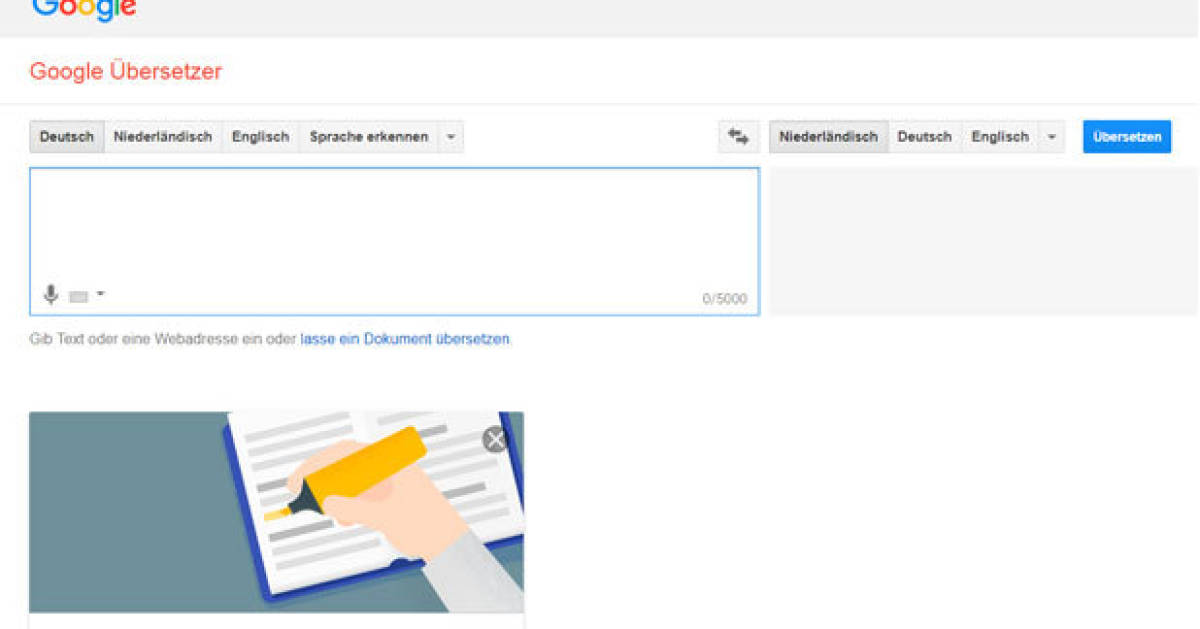Select Englisch as source language
This screenshot has height=629, width=1200.
[x=261, y=137]
